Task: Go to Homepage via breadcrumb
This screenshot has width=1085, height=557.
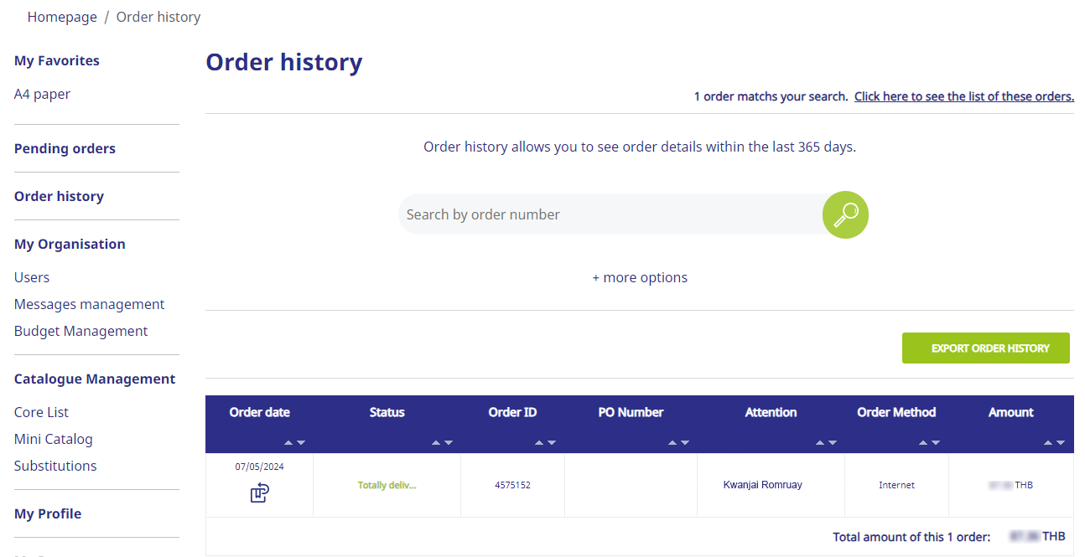Action: click(x=62, y=17)
